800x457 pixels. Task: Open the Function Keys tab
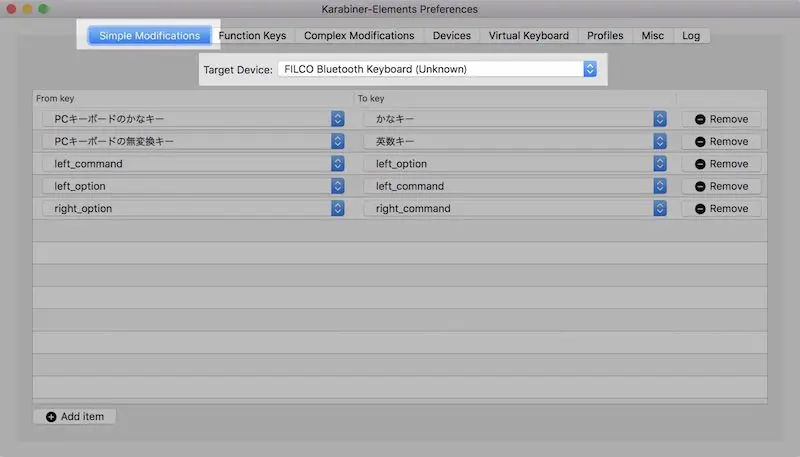(x=253, y=36)
